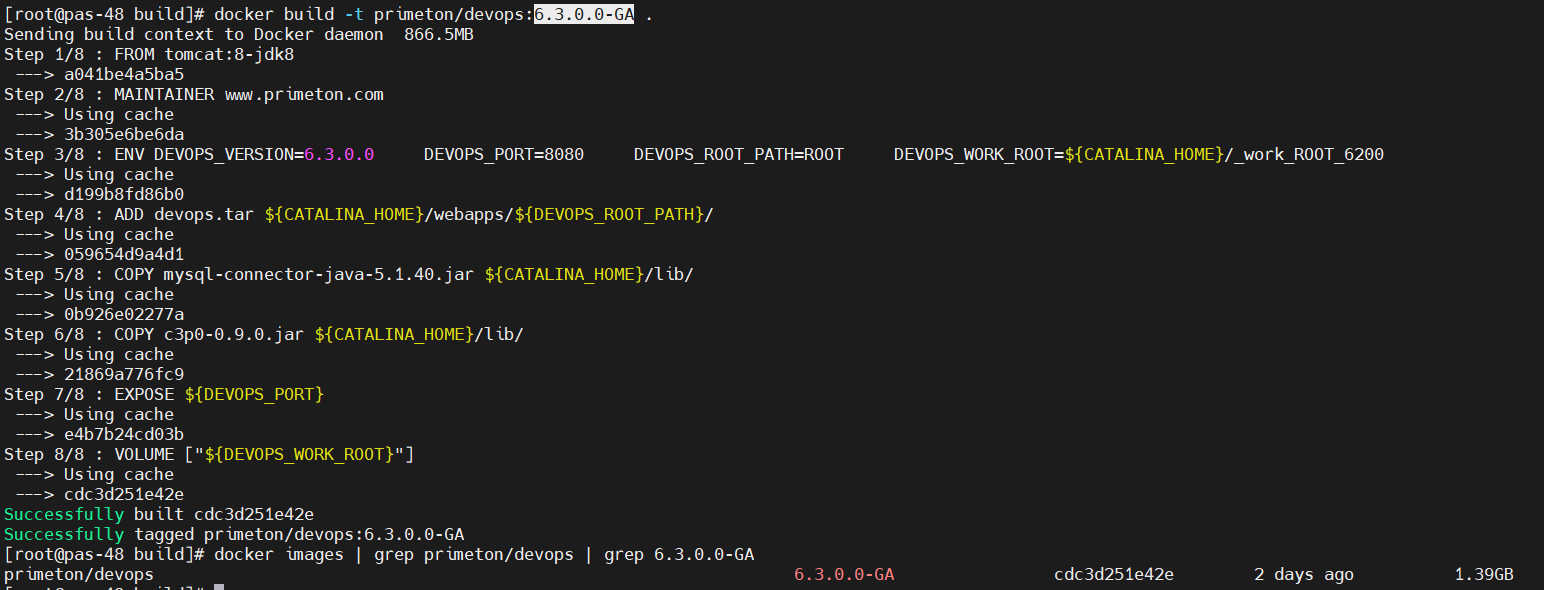Click 'Step 8/8' label
This screenshot has height=590, width=1544.
pos(44,454)
